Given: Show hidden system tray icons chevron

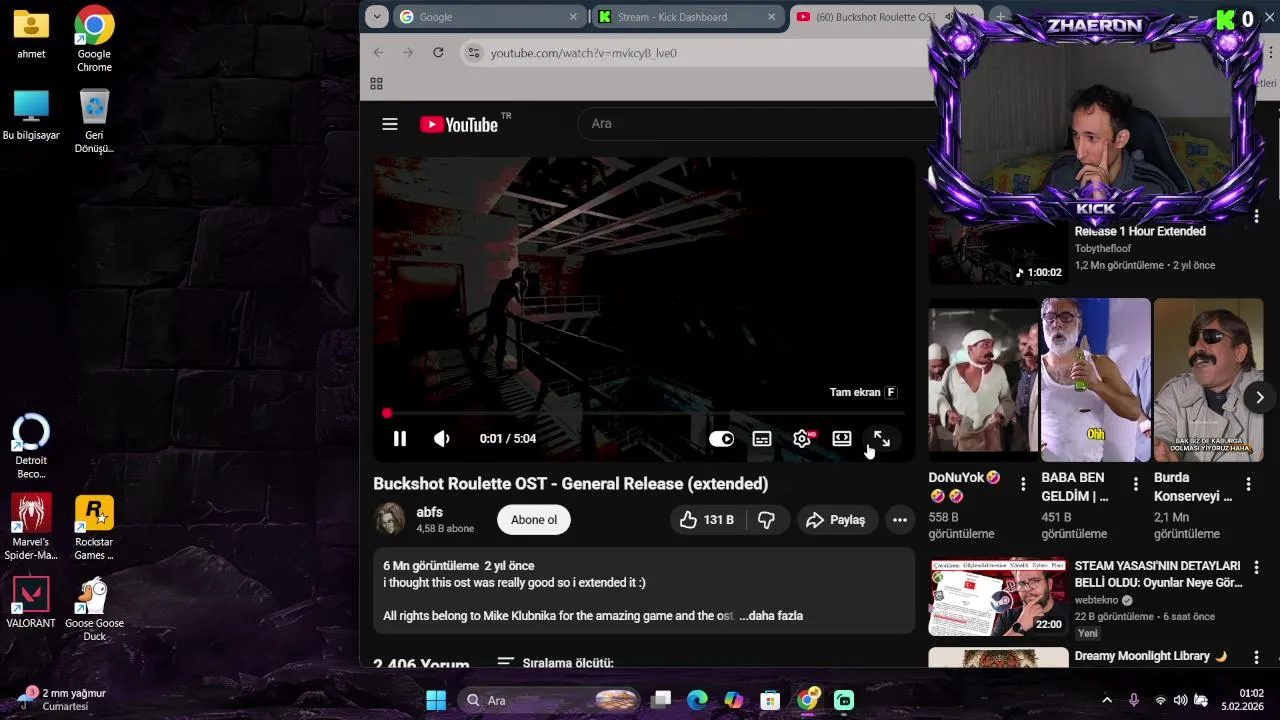Looking at the screenshot, I should point(1107,700).
